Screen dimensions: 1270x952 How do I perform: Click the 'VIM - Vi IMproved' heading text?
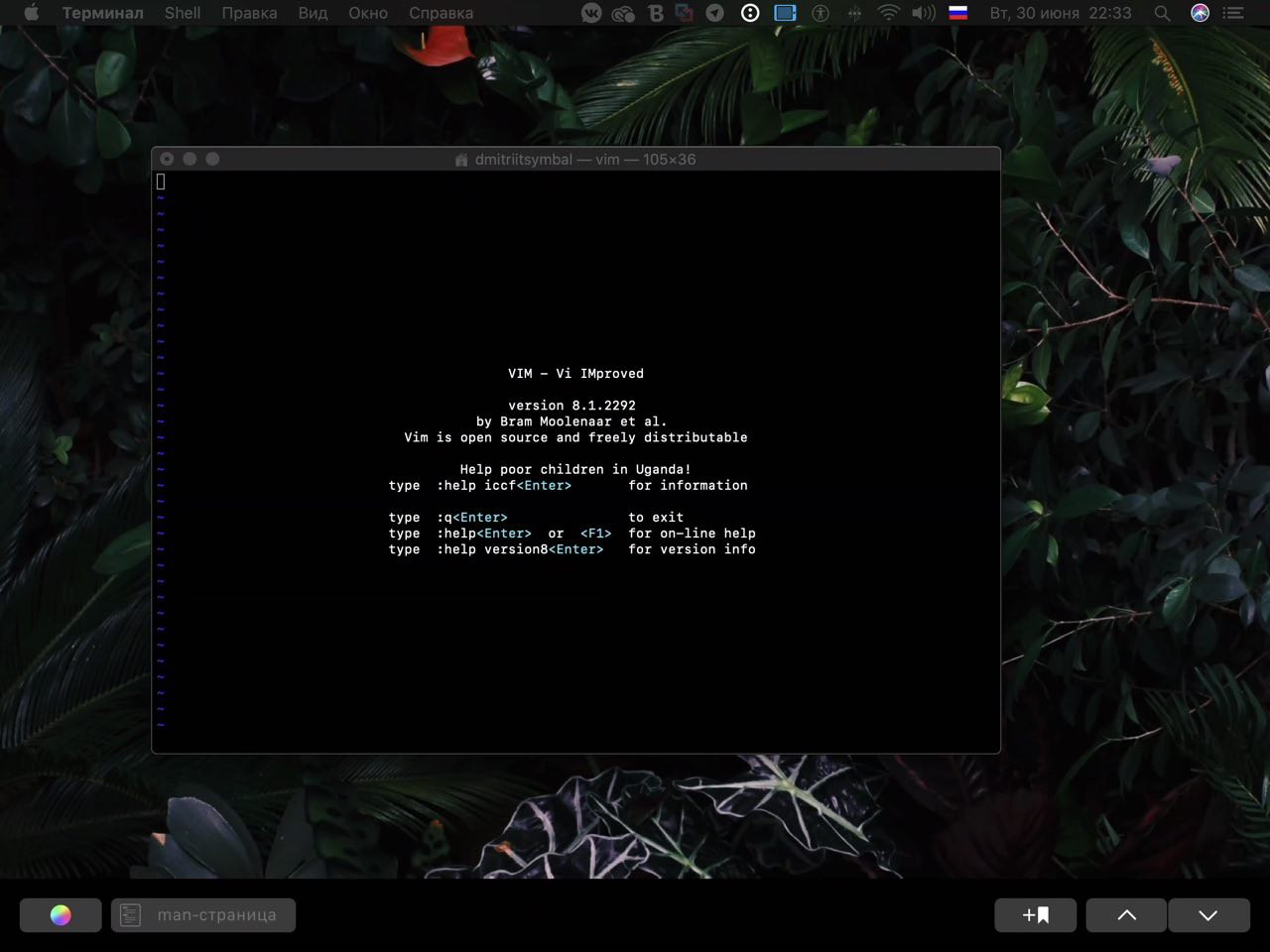575,374
